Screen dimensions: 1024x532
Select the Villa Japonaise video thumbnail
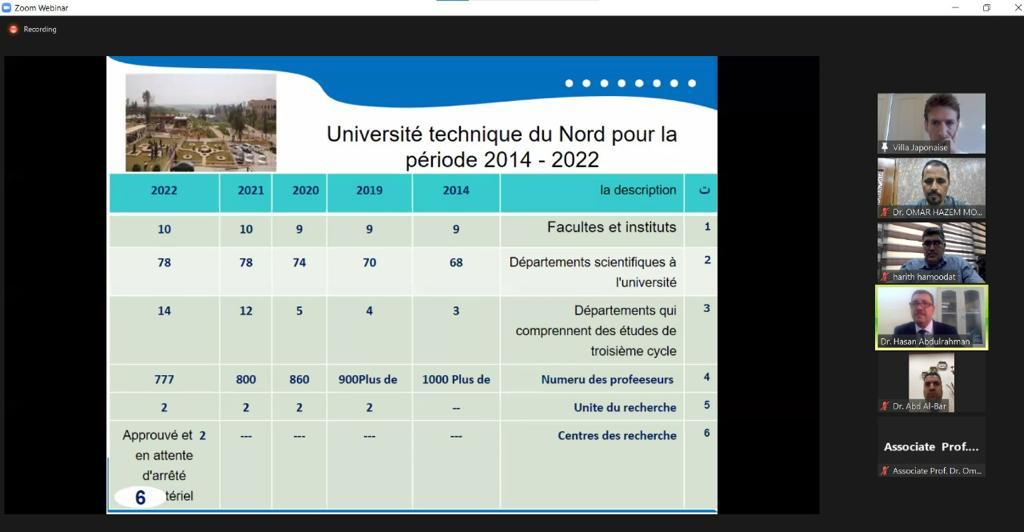[x=931, y=123]
